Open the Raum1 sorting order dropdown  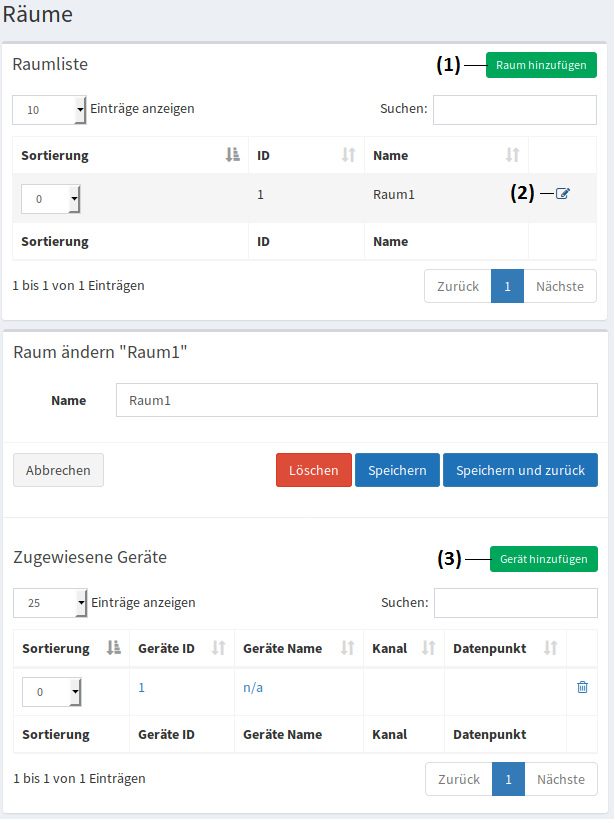(50, 199)
